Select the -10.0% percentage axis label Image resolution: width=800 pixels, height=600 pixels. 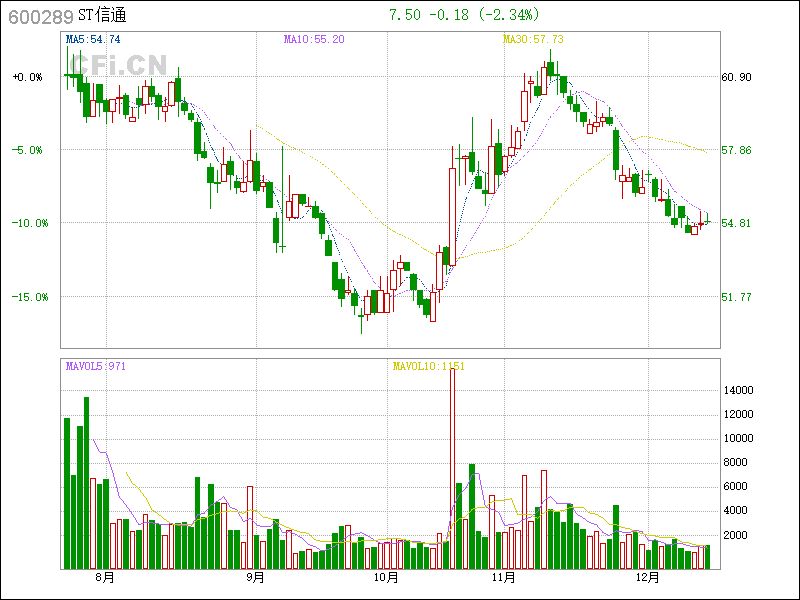(27, 223)
